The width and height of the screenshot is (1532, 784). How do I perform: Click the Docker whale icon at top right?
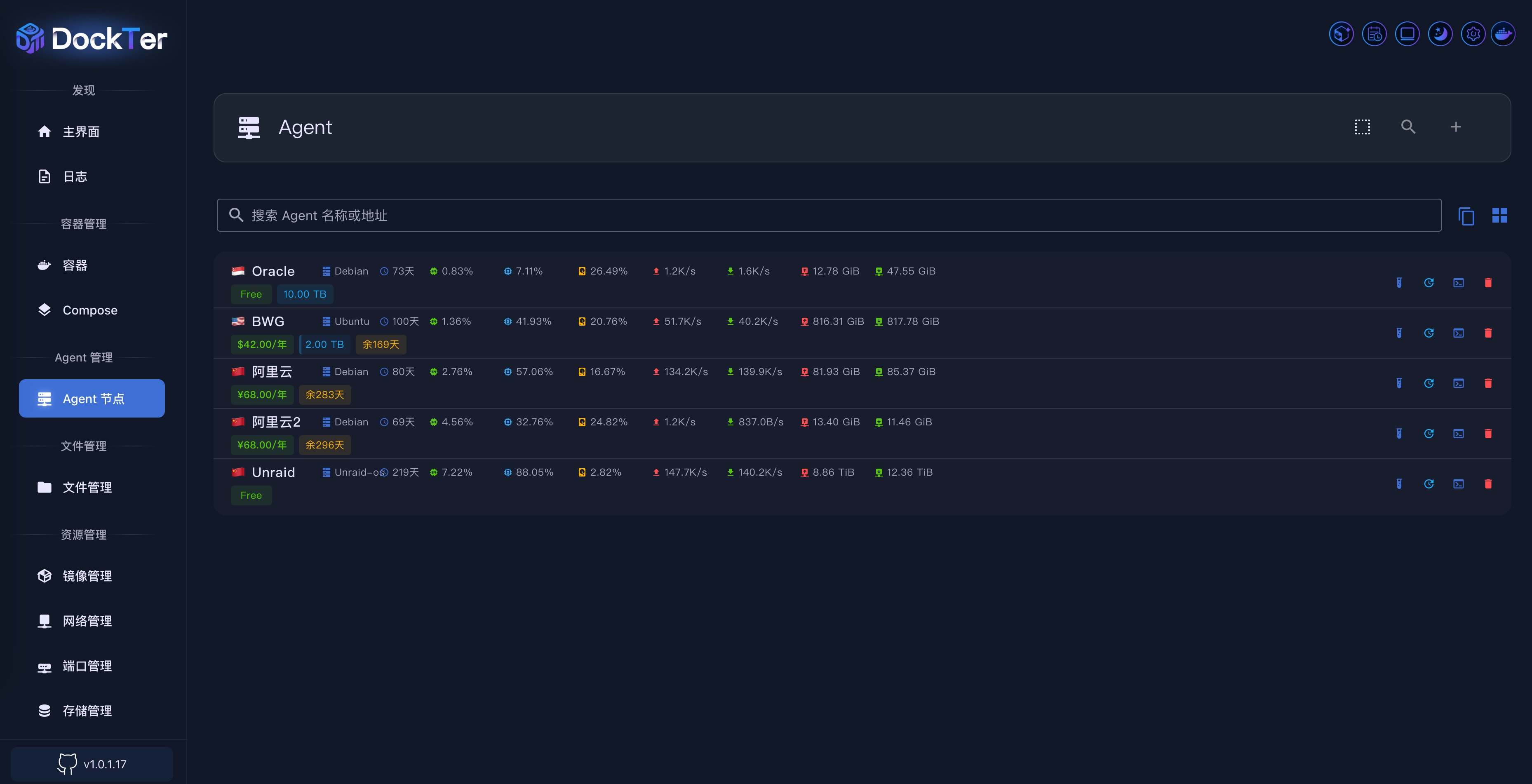click(x=1503, y=34)
